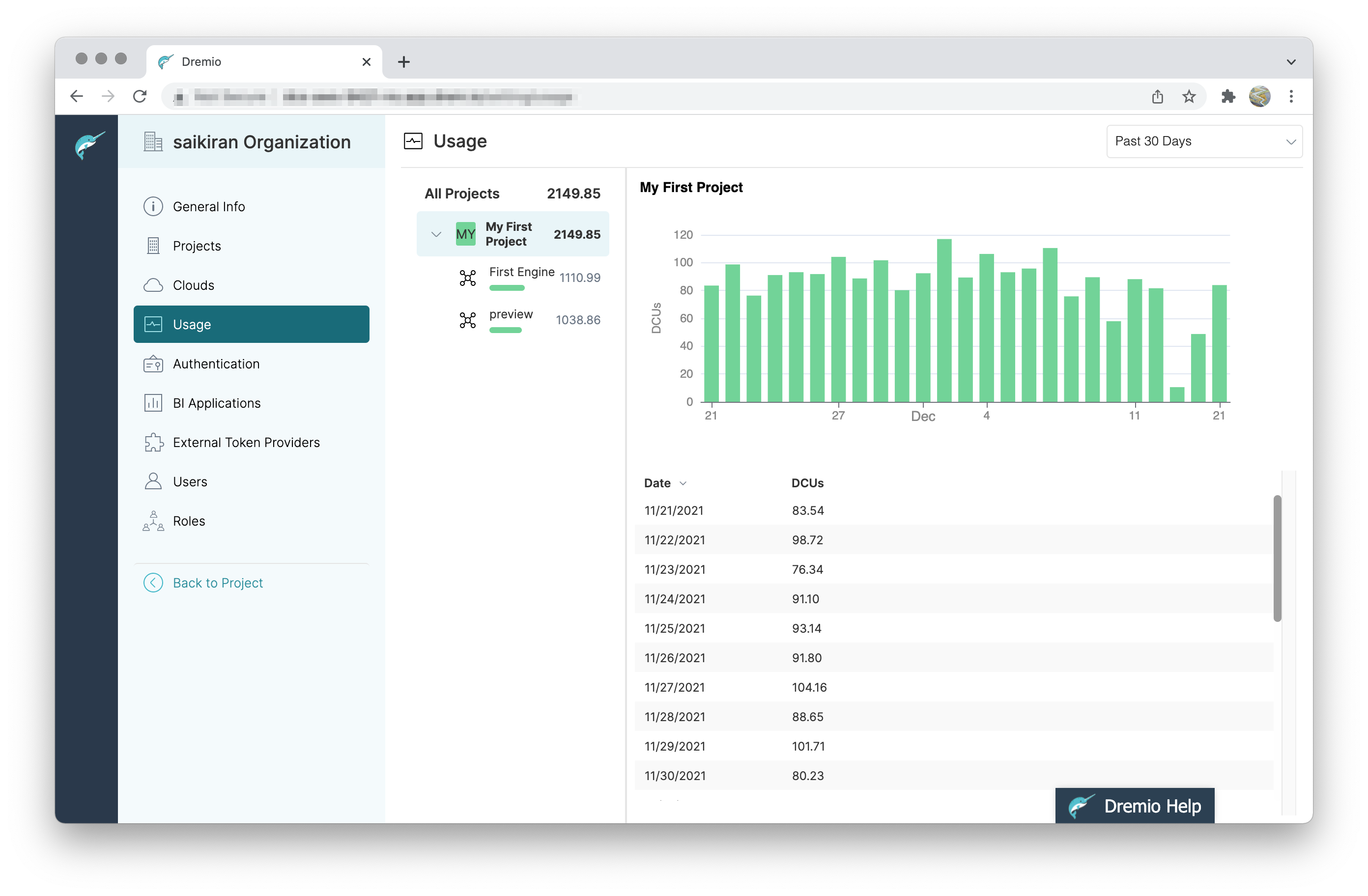
Task: Click the First Engine node icon
Action: tap(467, 278)
